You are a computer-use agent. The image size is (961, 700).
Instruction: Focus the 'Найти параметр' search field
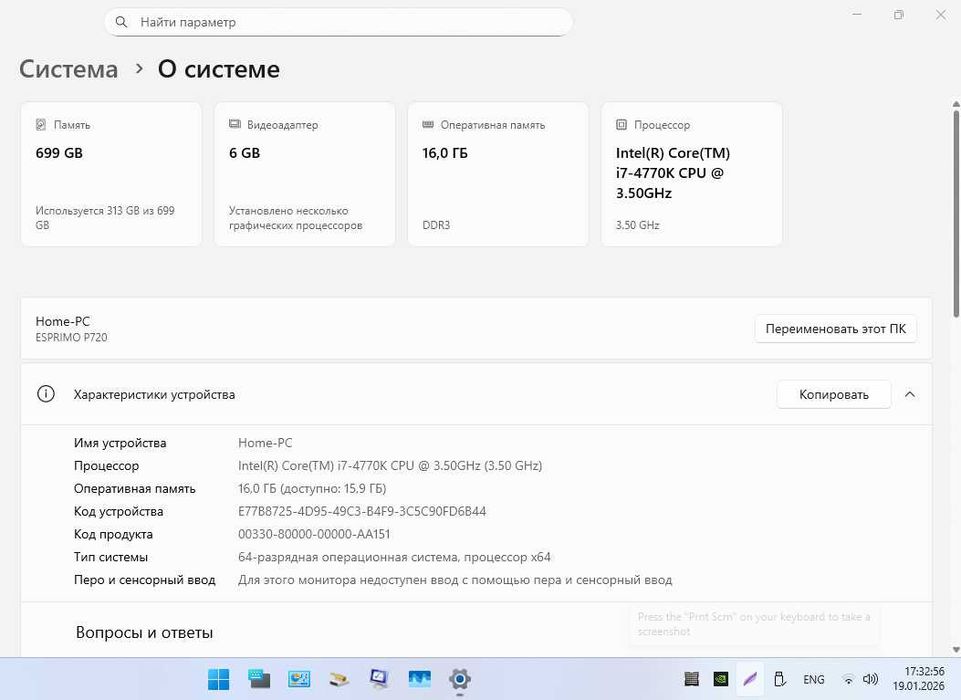pyautogui.click(x=338, y=22)
